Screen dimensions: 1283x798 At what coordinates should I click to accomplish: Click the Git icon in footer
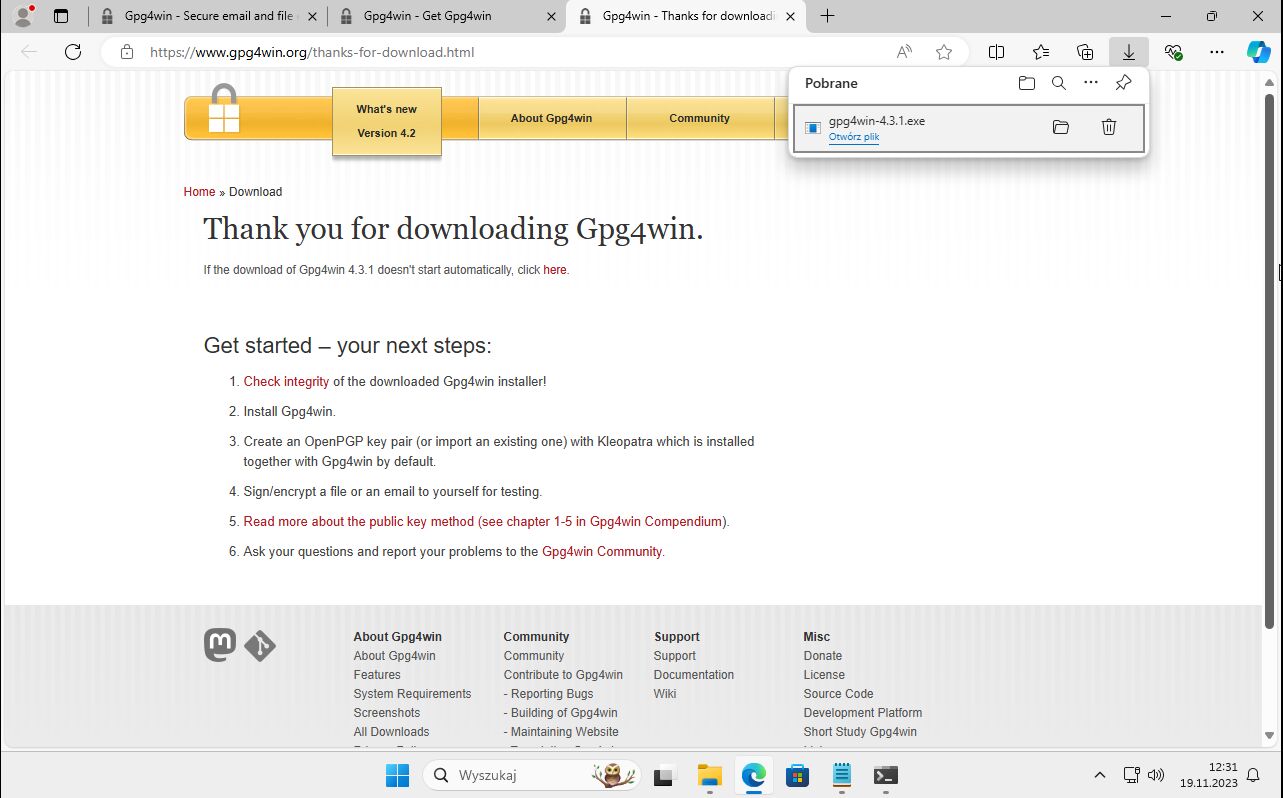click(260, 646)
